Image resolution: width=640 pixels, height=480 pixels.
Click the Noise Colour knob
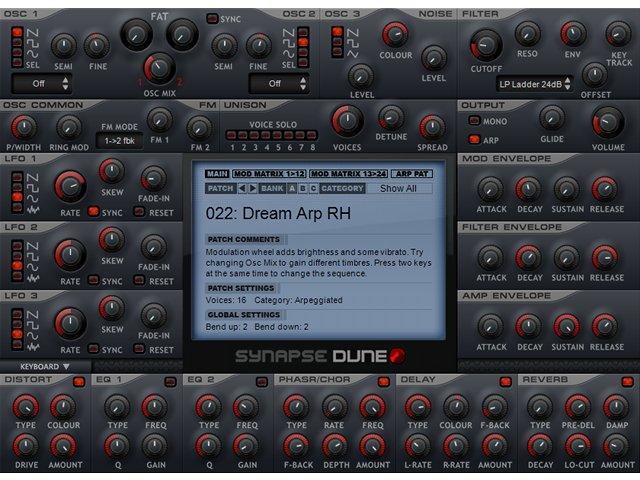395,34
